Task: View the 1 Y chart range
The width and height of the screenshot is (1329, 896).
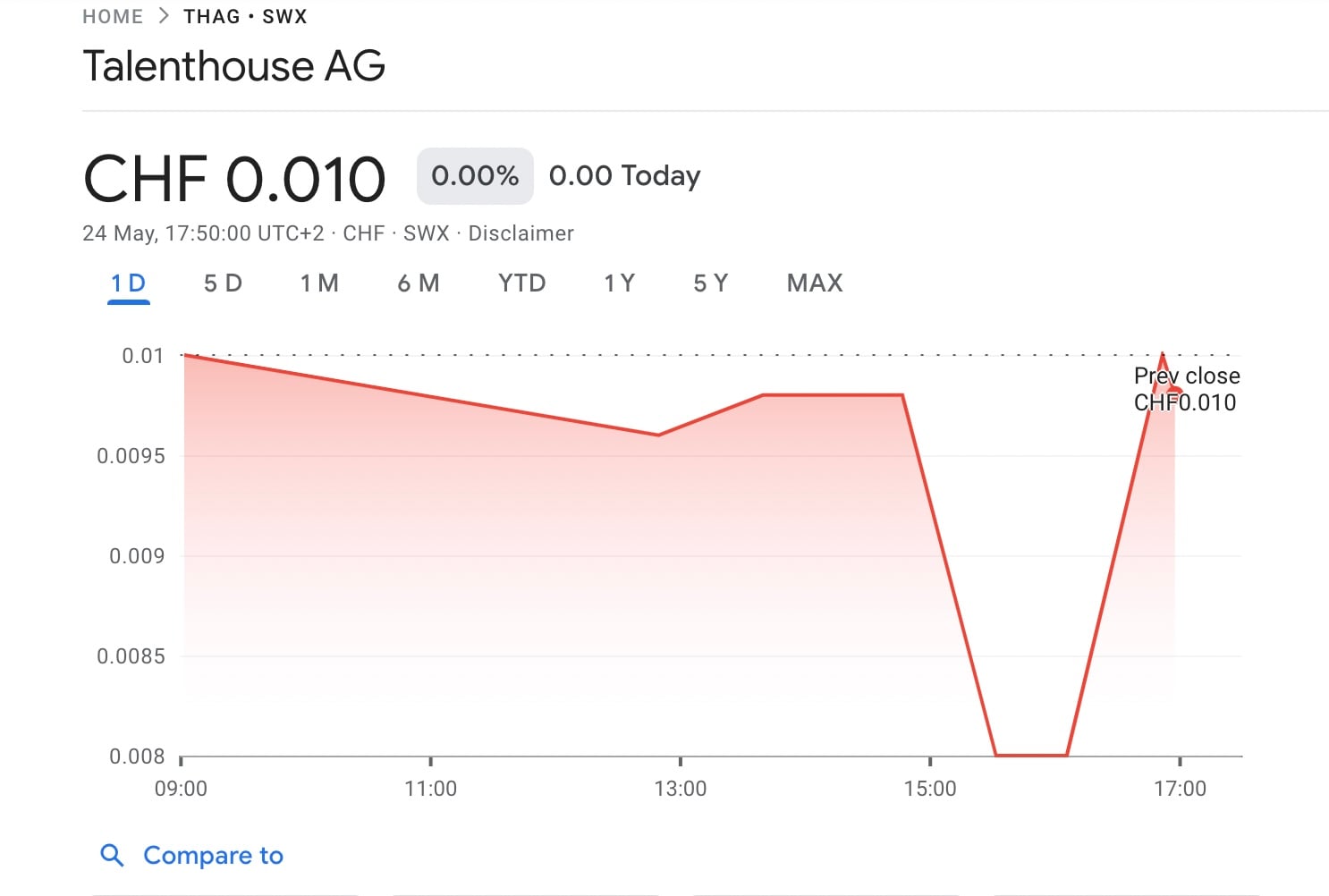Action: pyautogui.click(x=619, y=283)
